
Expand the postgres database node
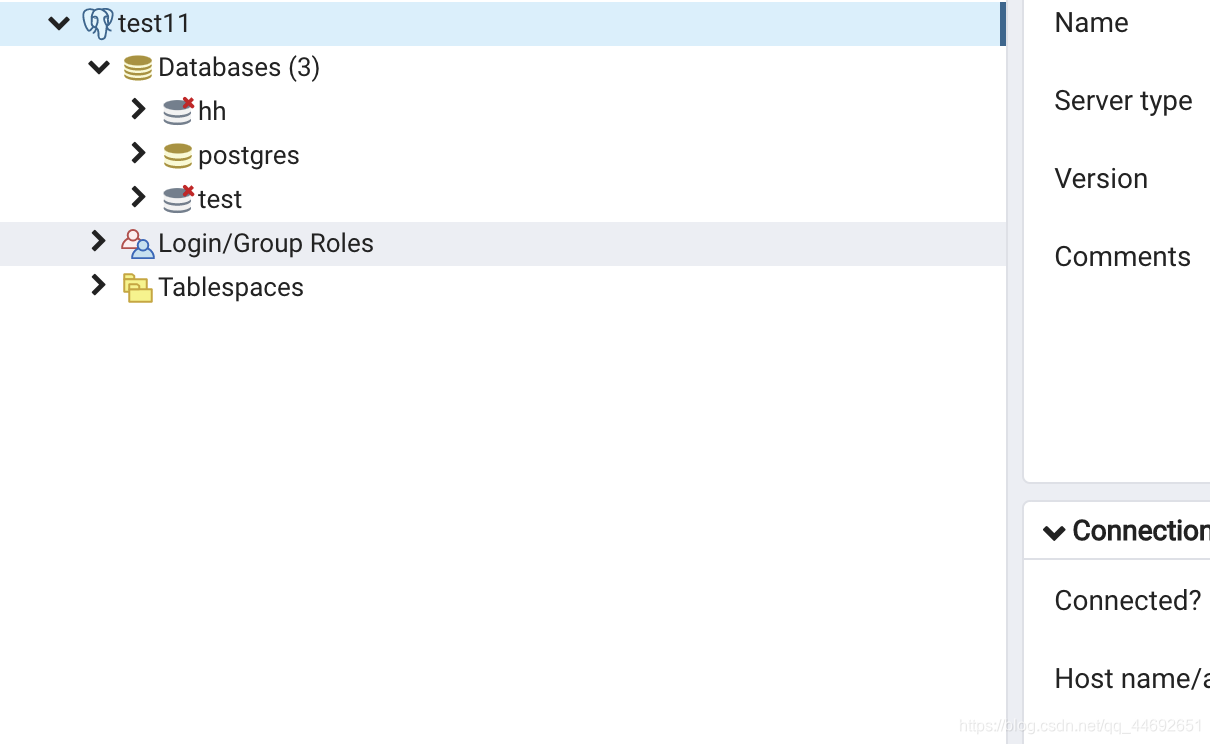(138, 153)
